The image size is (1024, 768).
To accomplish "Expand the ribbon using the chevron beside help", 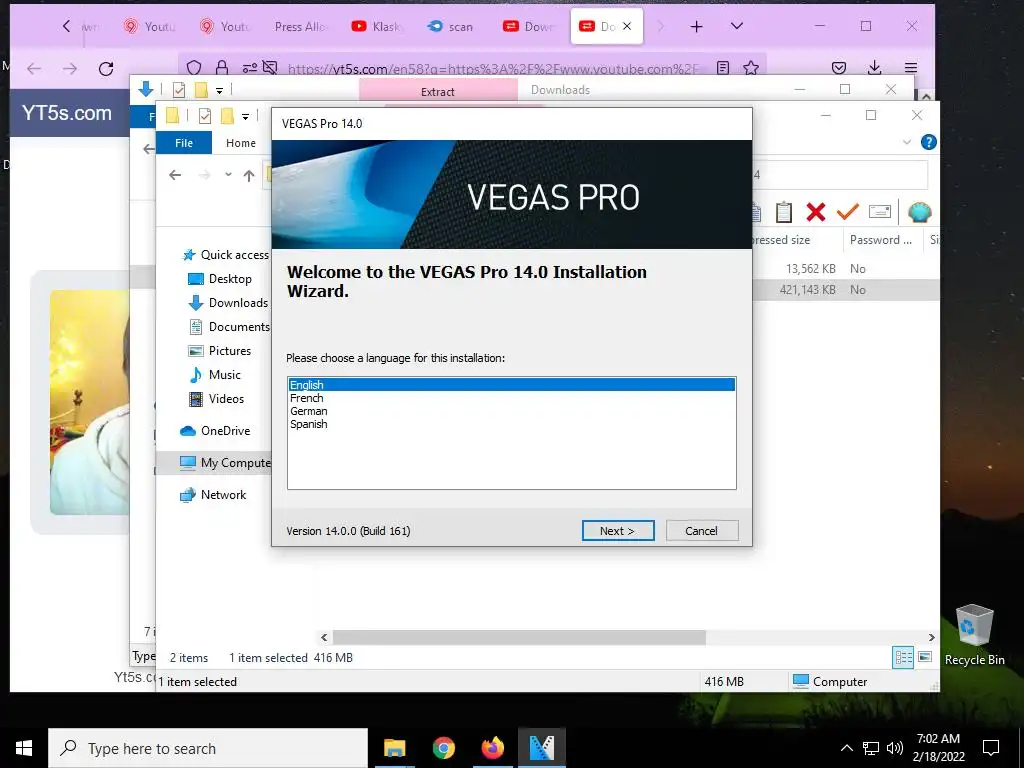I will [906, 142].
